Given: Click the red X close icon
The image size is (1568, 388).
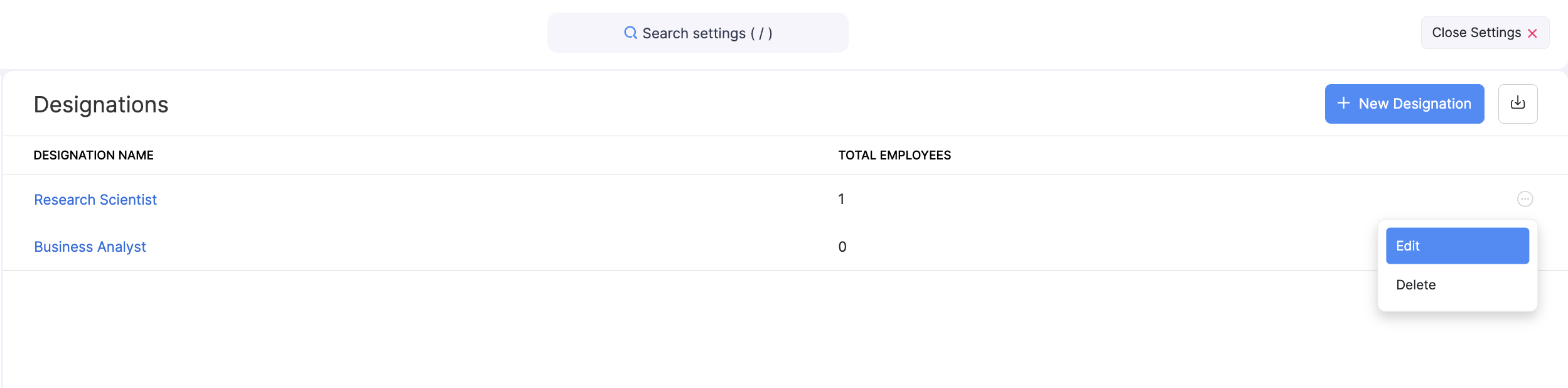Looking at the screenshot, I should (x=1532, y=33).
